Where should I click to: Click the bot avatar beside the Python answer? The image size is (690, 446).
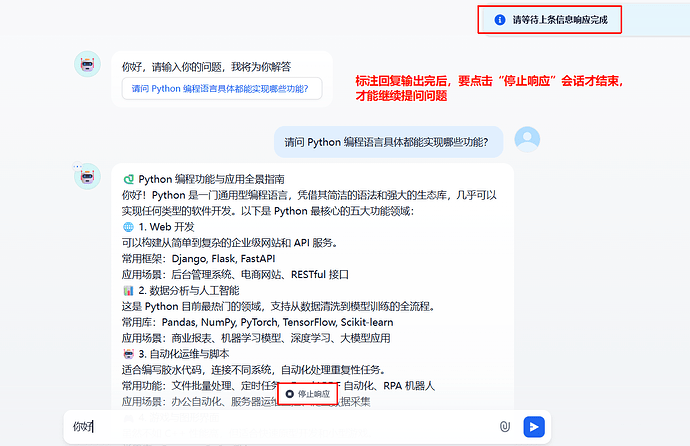[88, 176]
